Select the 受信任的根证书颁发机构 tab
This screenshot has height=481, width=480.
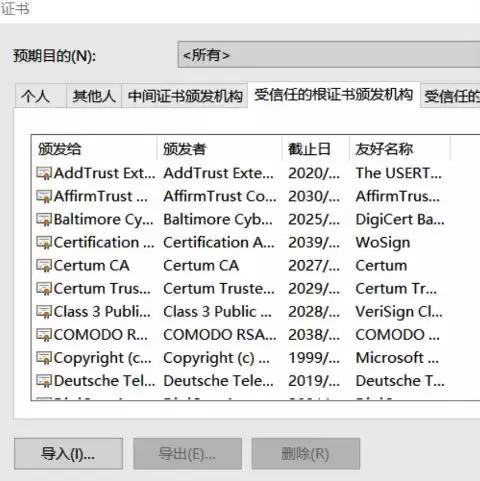click(x=334, y=95)
